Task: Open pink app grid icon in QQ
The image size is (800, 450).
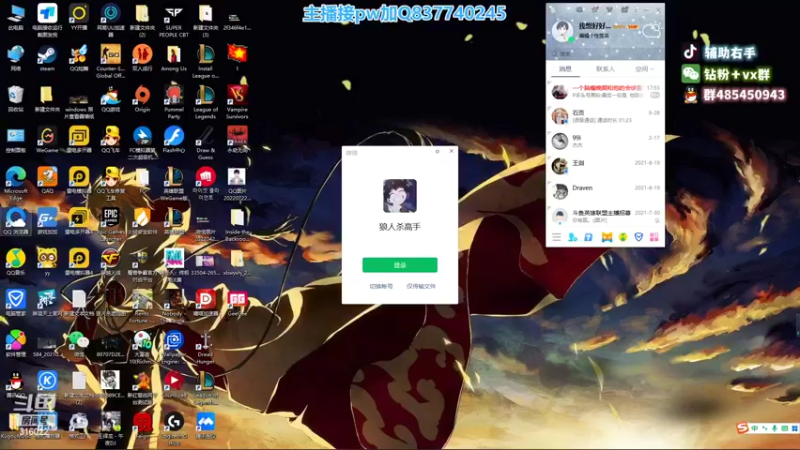Action: [654, 237]
